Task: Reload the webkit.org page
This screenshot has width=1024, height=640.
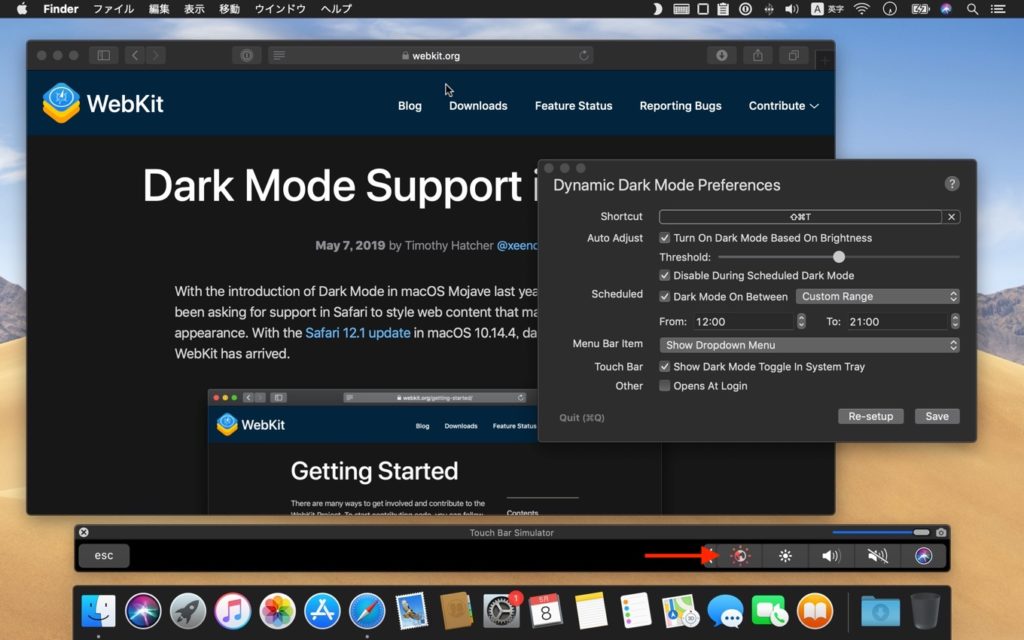Action: click(x=584, y=56)
